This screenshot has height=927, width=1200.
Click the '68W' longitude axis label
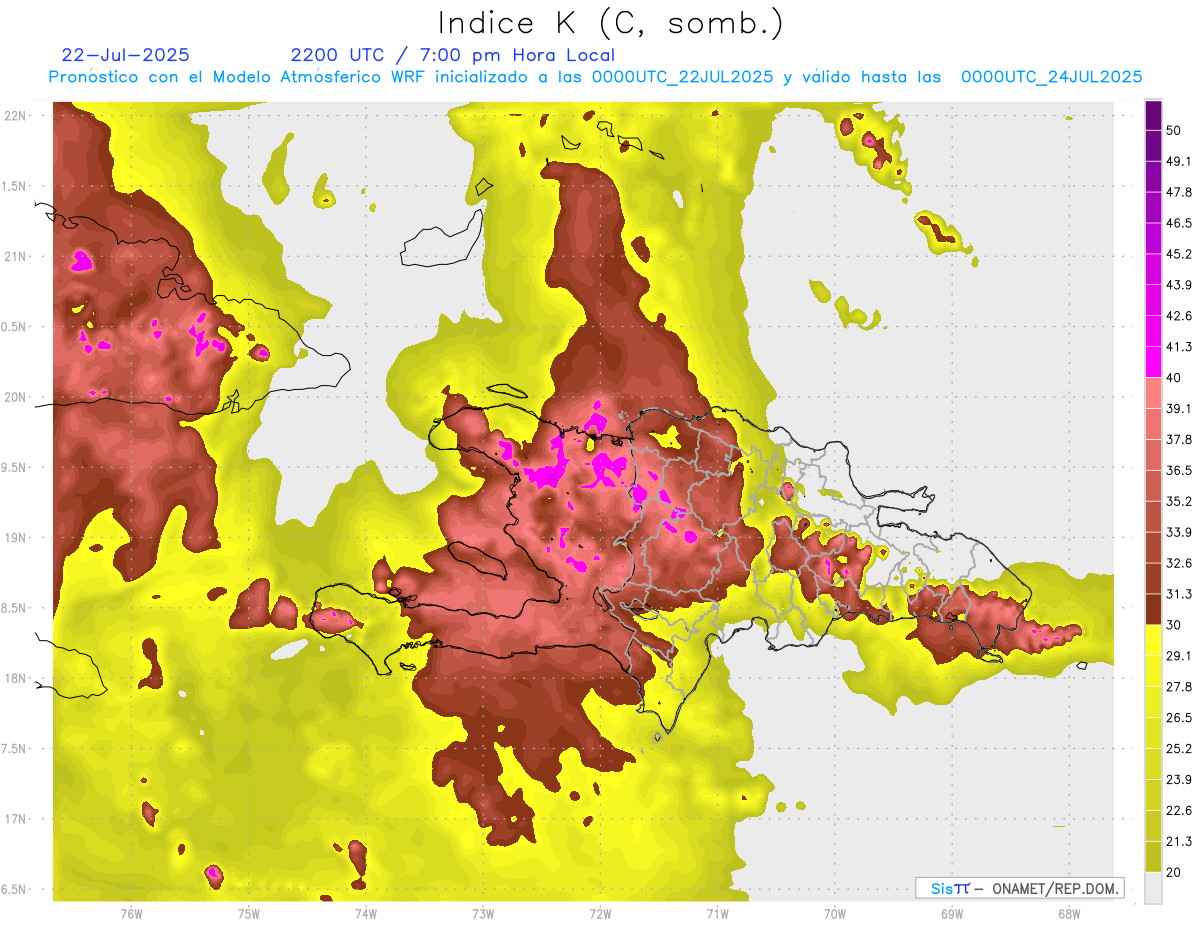[1068, 914]
